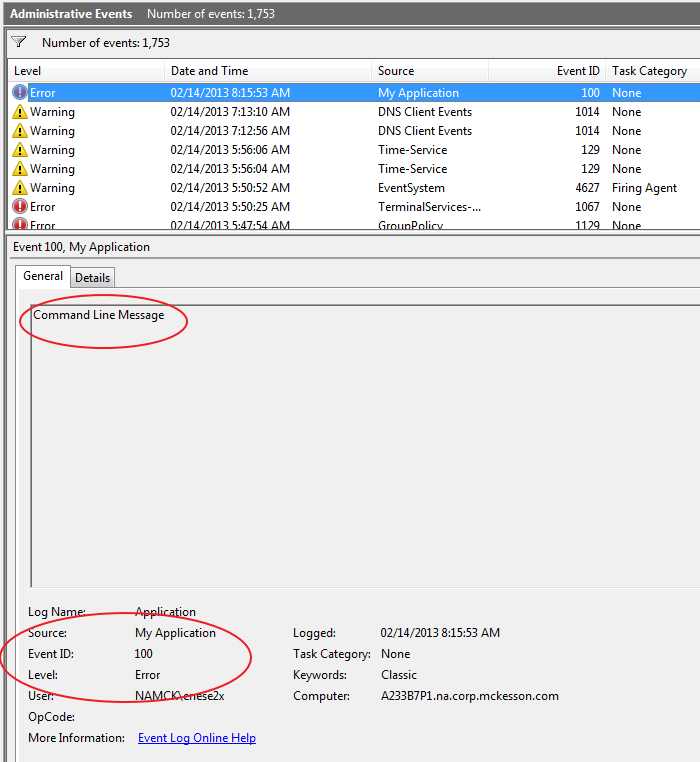Click warning icon for 5:56:04 AM Time-Service event

(19, 169)
